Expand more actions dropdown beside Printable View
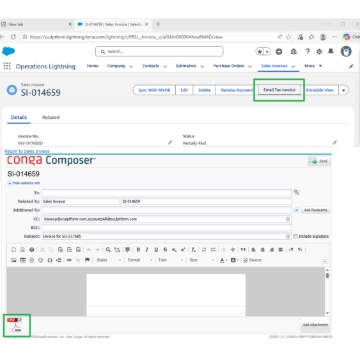Screen dimensions: 360x360 (344, 90)
